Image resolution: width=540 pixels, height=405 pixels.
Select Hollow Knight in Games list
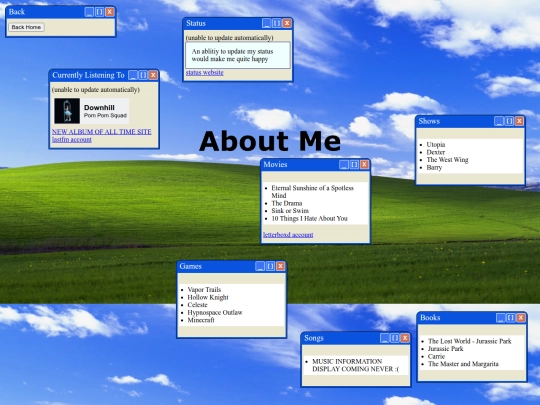click(208, 297)
